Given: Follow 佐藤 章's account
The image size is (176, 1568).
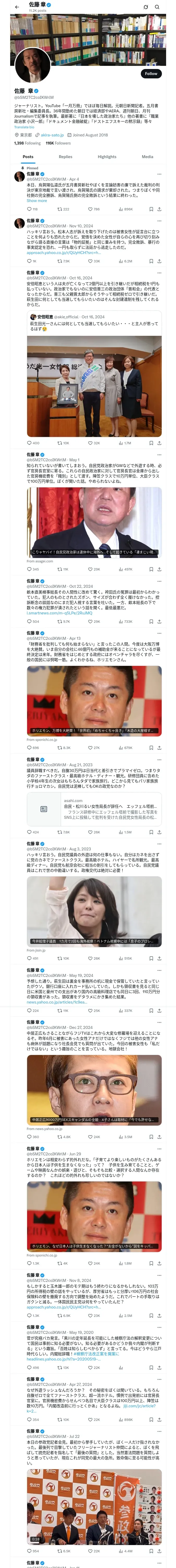Looking at the screenshot, I should 151,74.
